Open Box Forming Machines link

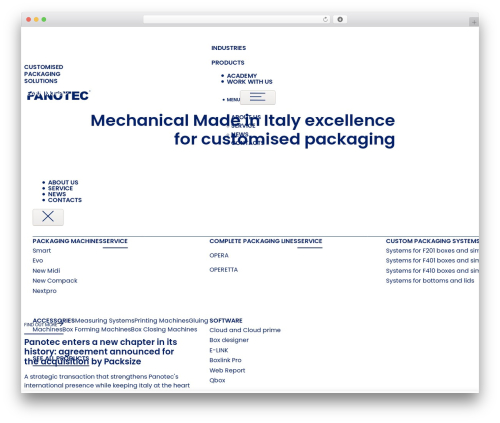96,330
